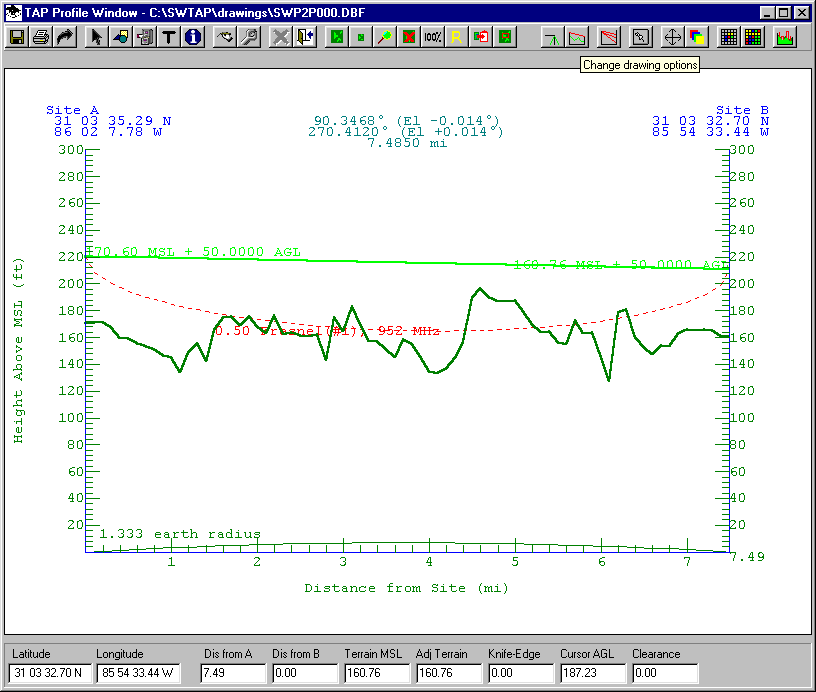Click the gray X delete icon

pyautogui.click(x=280, y=37)
